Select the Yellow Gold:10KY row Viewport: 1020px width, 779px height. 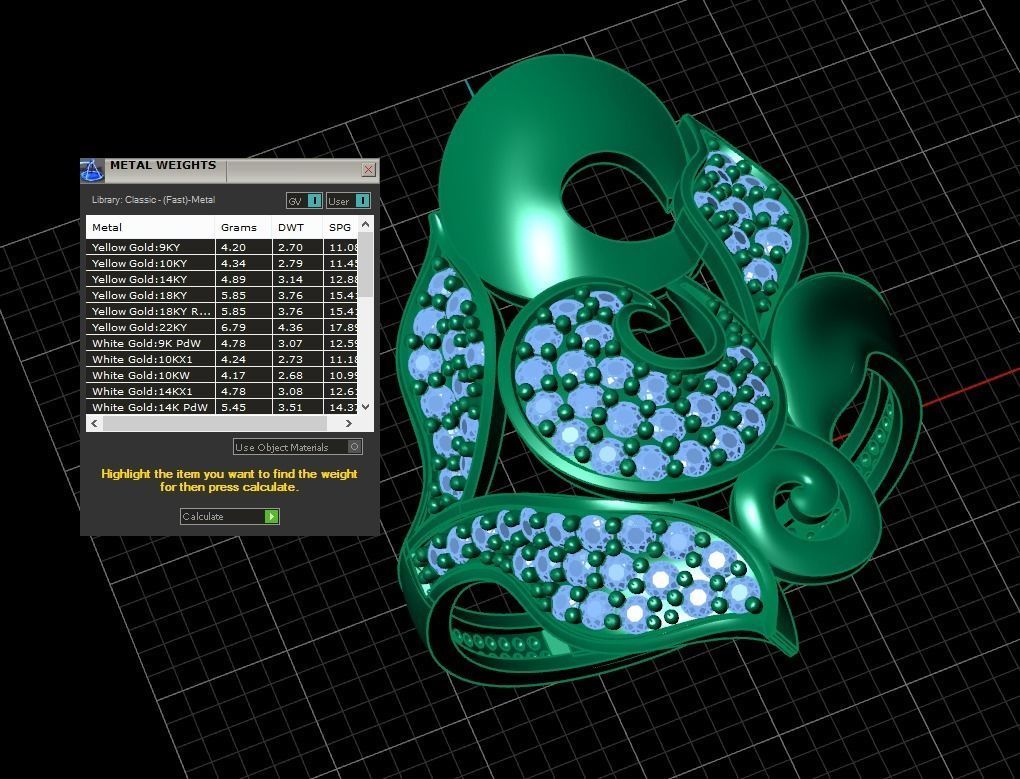222,263
